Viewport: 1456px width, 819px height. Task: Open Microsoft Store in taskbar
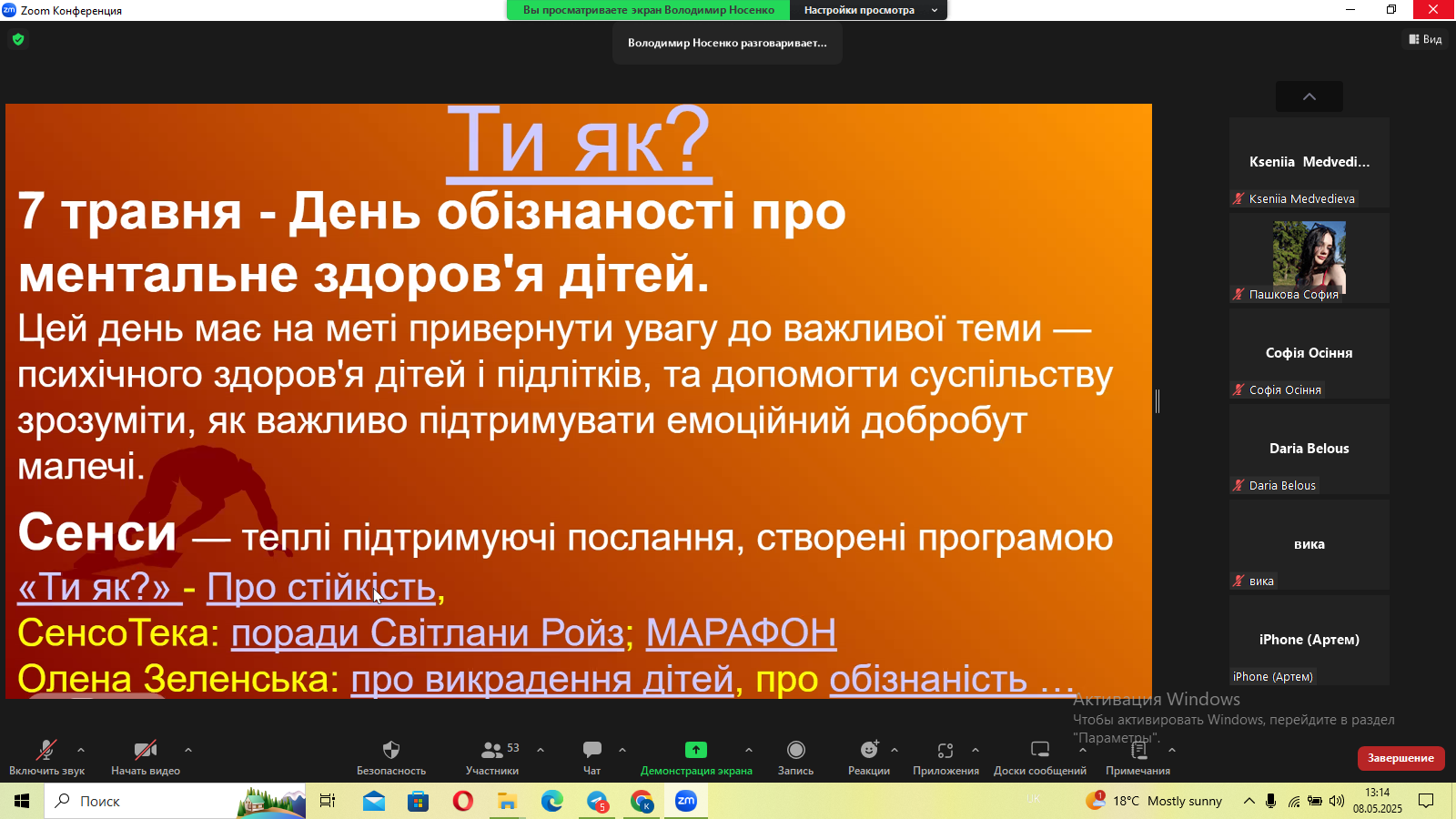click(x=419, y=801)
